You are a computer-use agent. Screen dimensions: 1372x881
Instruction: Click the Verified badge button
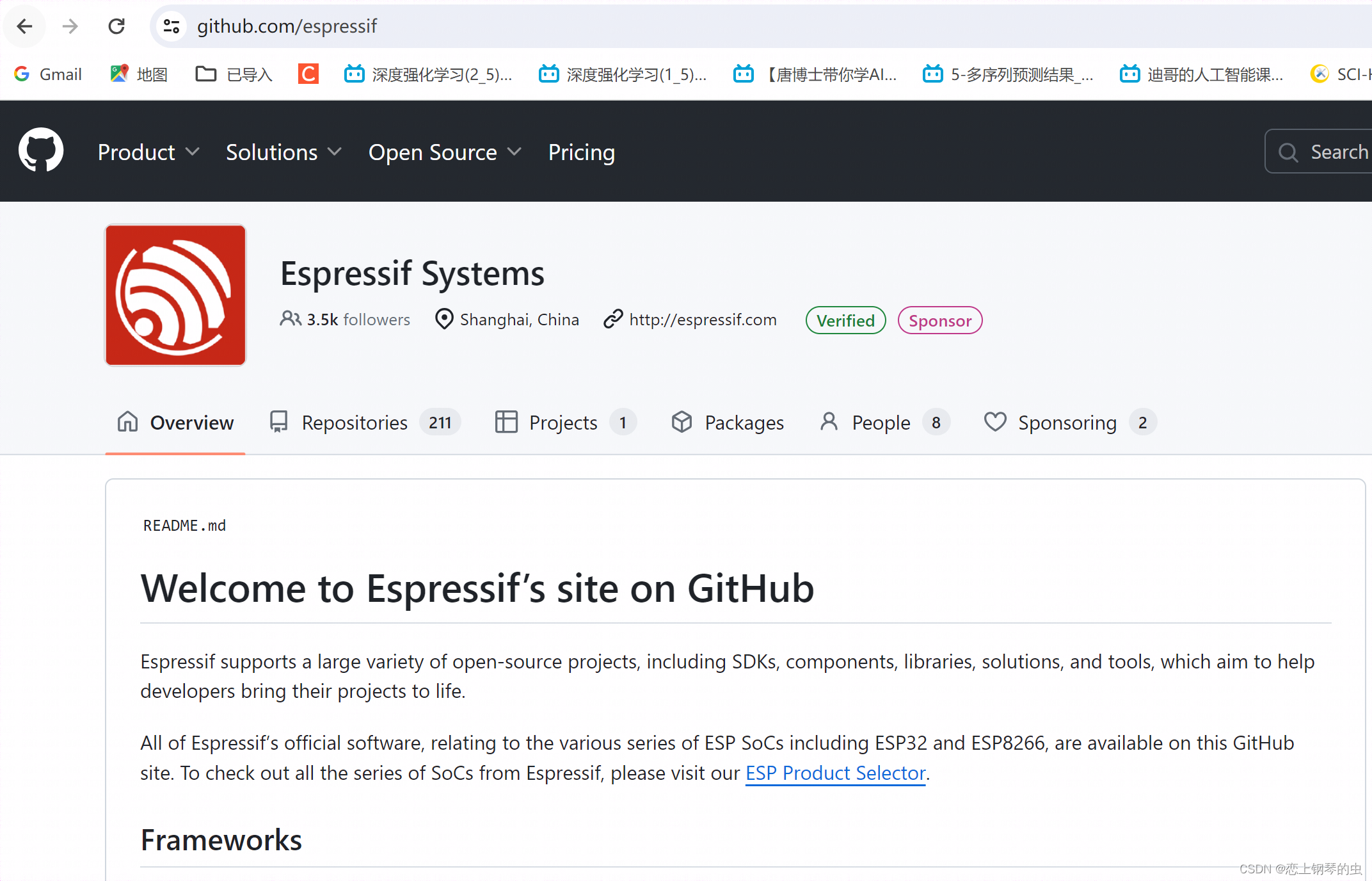pos(845,320)
